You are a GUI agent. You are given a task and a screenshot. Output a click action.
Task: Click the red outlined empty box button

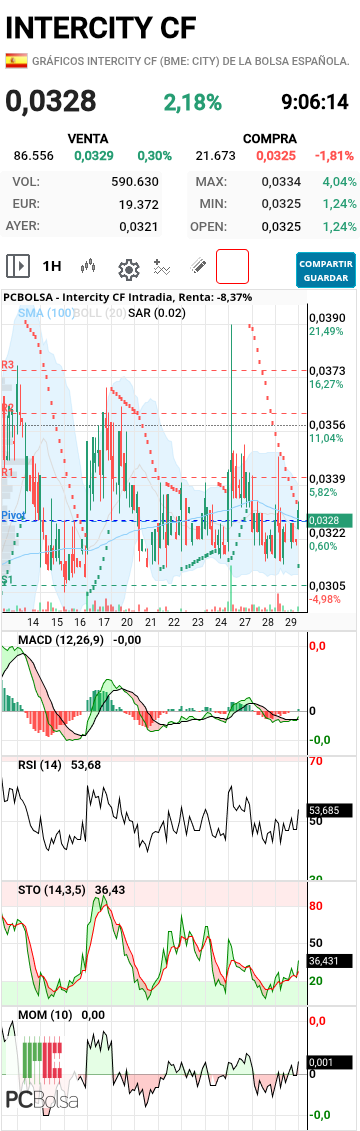coord(232,266)
